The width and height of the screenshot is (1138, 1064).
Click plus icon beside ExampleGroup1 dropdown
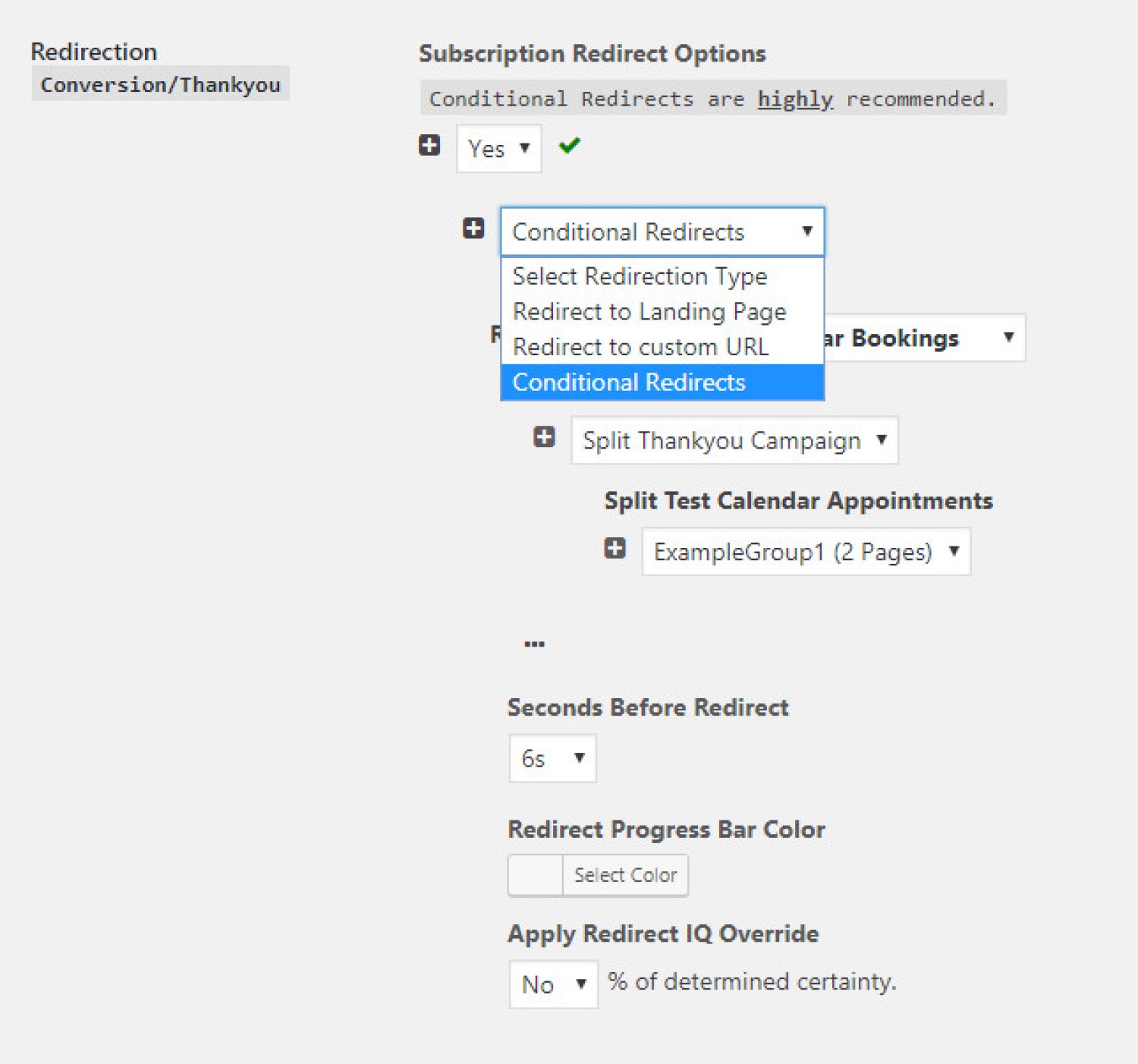tap(615, 548)
